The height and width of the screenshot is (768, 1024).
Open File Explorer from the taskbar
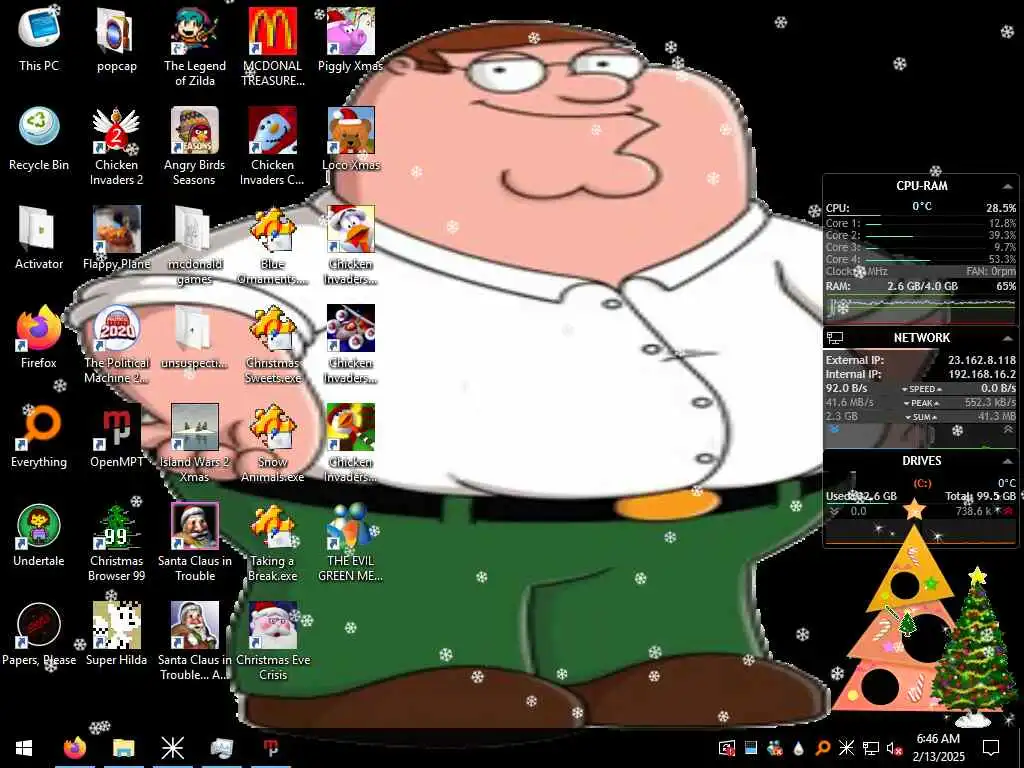click(x=123, y=748)
